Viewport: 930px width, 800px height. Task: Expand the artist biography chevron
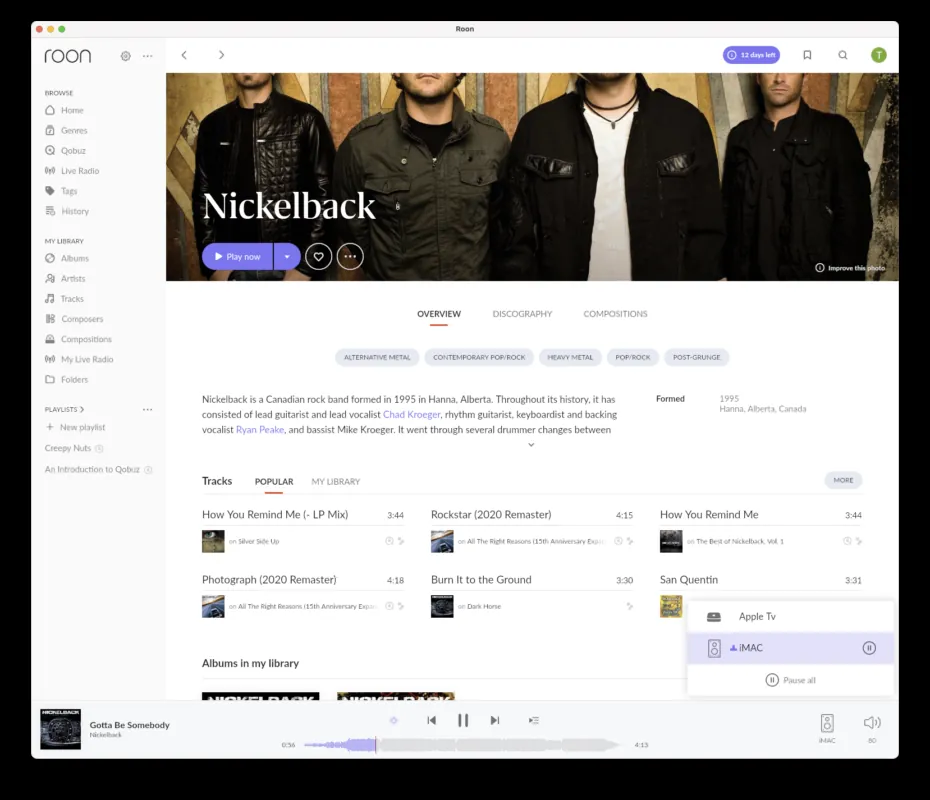click(x=531, y=445)
